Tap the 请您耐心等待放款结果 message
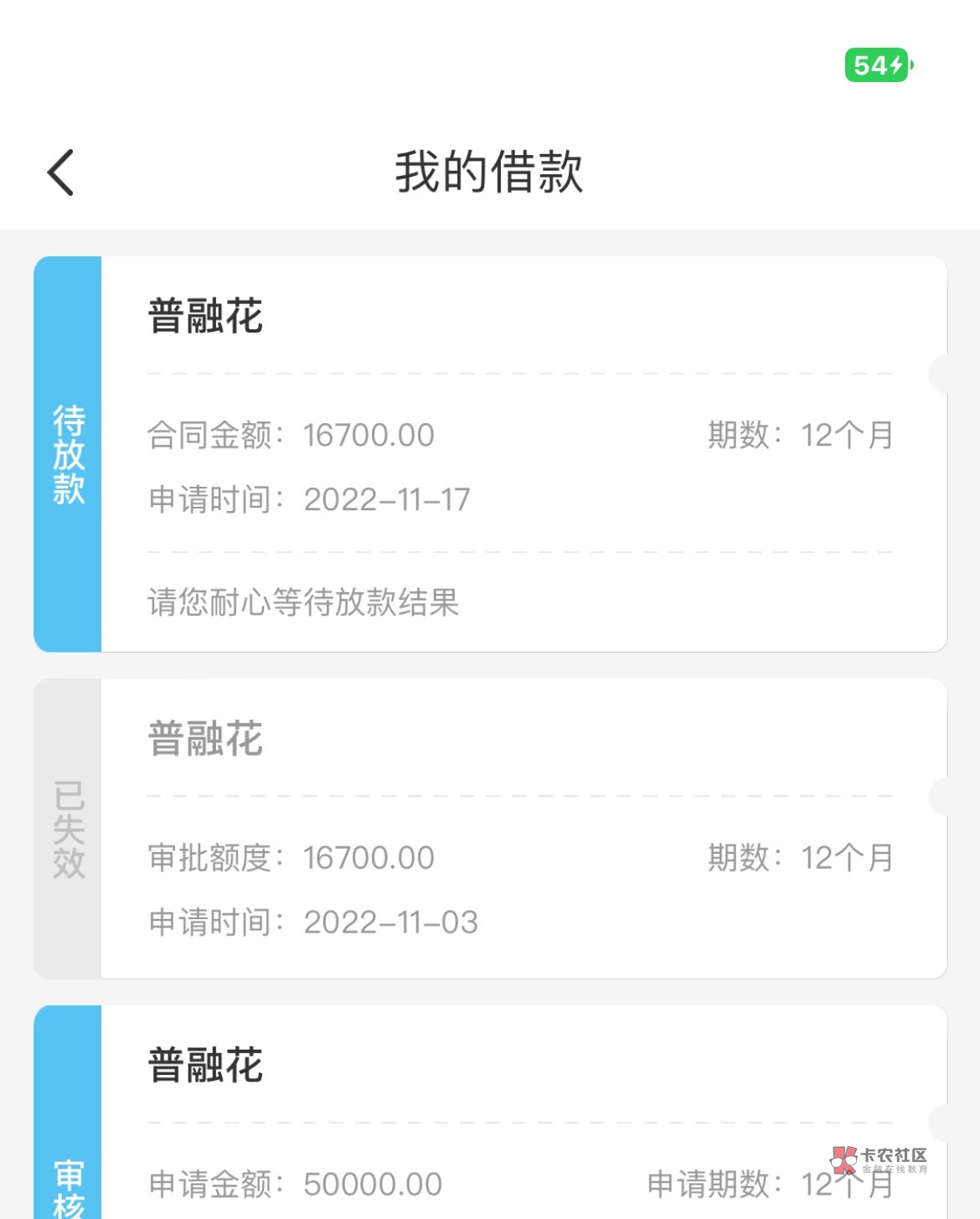 point(303,602)
